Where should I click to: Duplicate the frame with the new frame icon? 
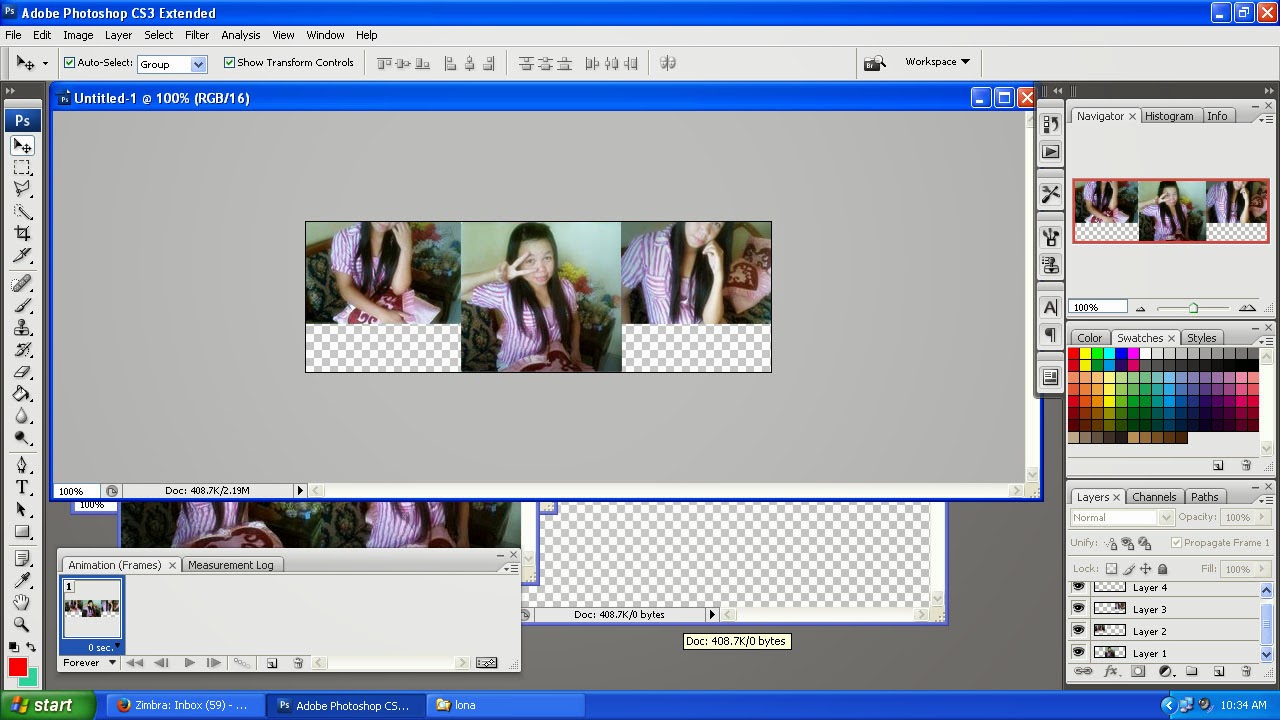tap(271, 661)
